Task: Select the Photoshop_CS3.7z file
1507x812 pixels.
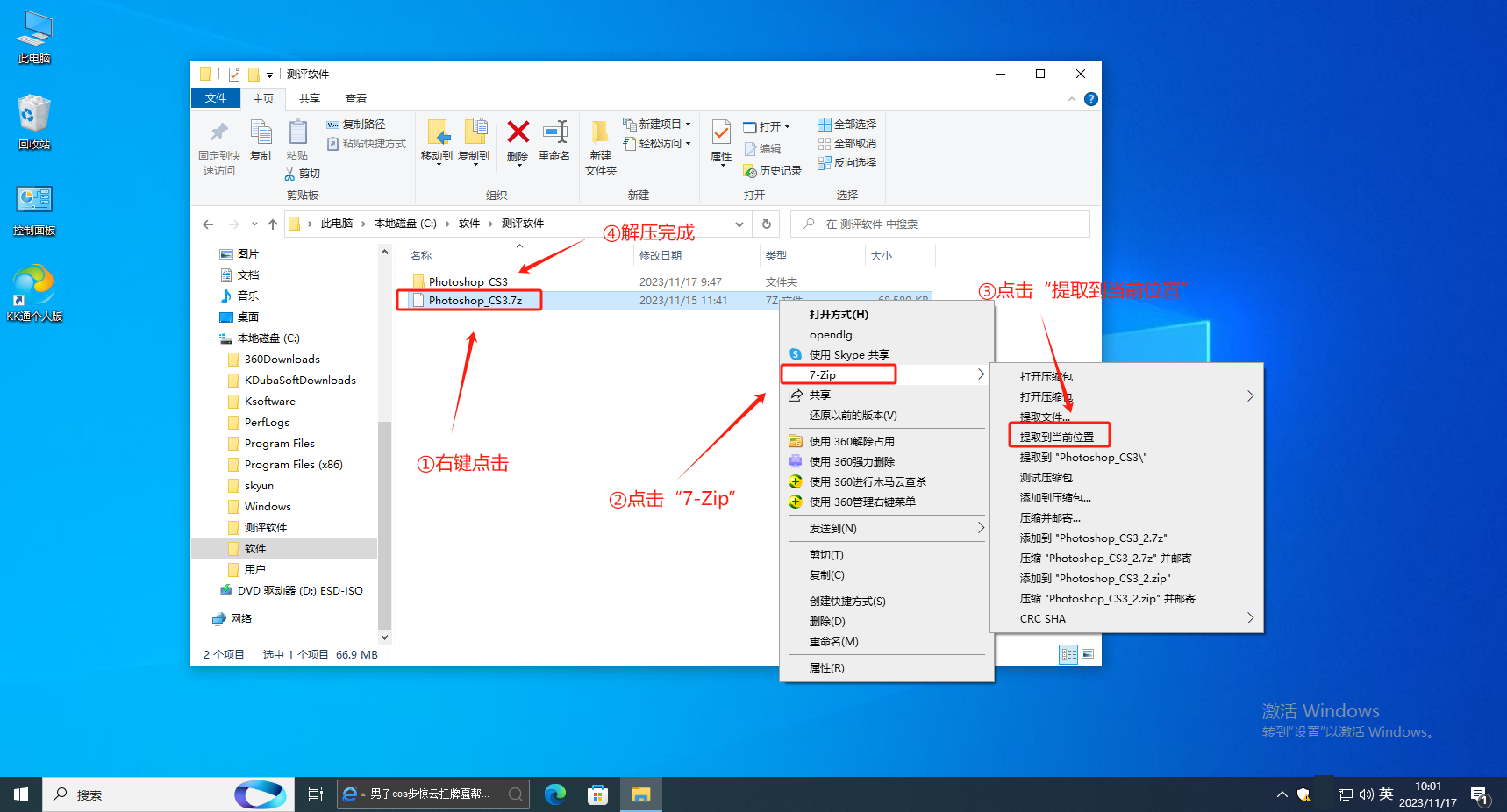Action: coord(475,300)
